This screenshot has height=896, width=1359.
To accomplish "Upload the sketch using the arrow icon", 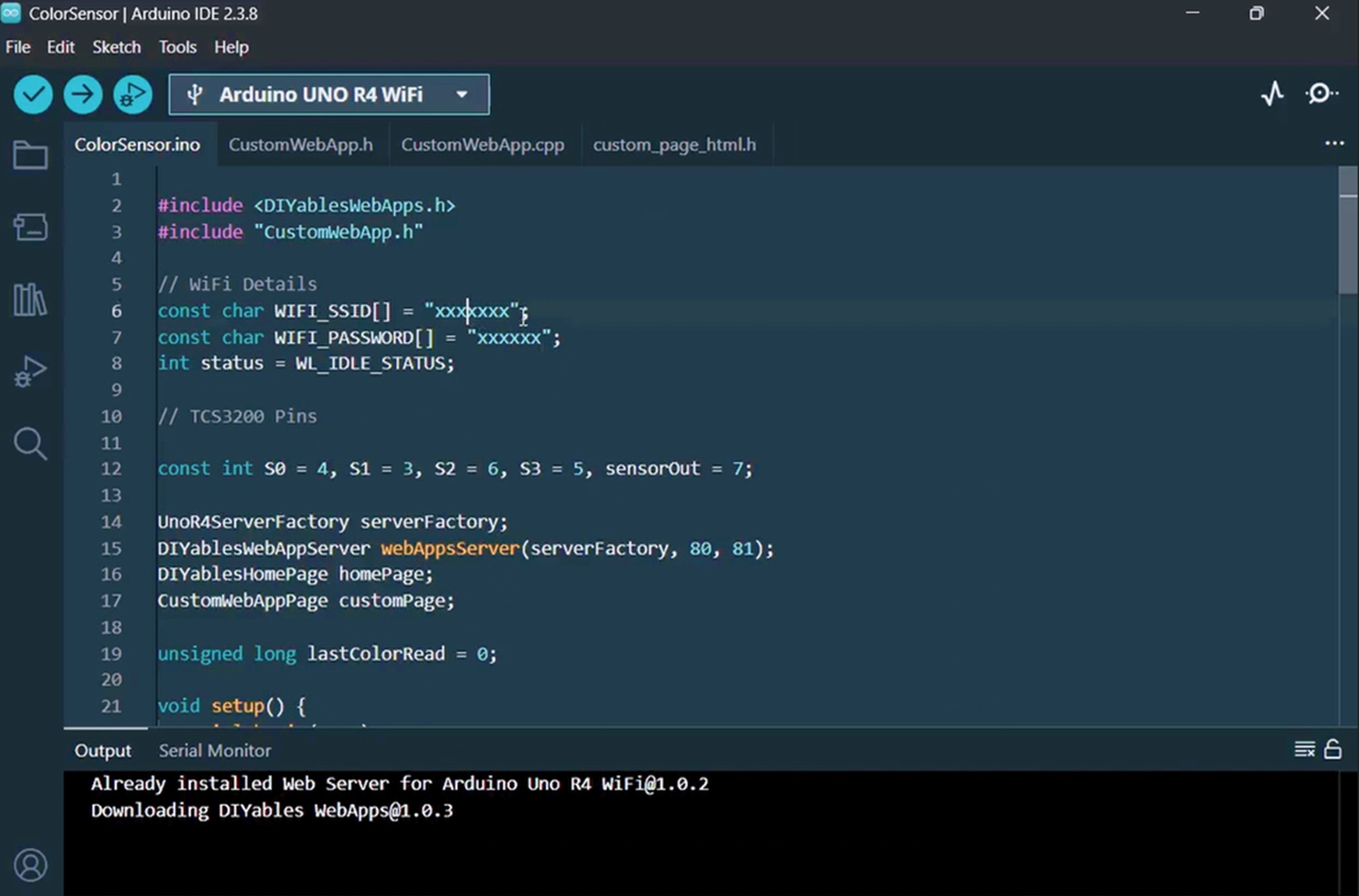I will pos(83,94).
